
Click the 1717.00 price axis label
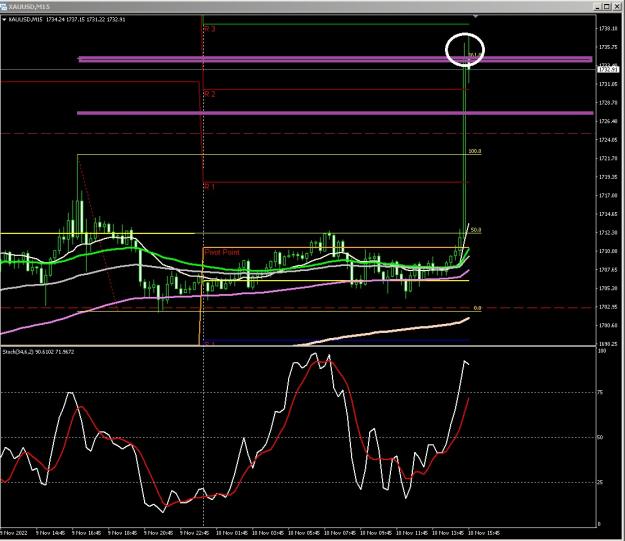click(x=608, y=195)
